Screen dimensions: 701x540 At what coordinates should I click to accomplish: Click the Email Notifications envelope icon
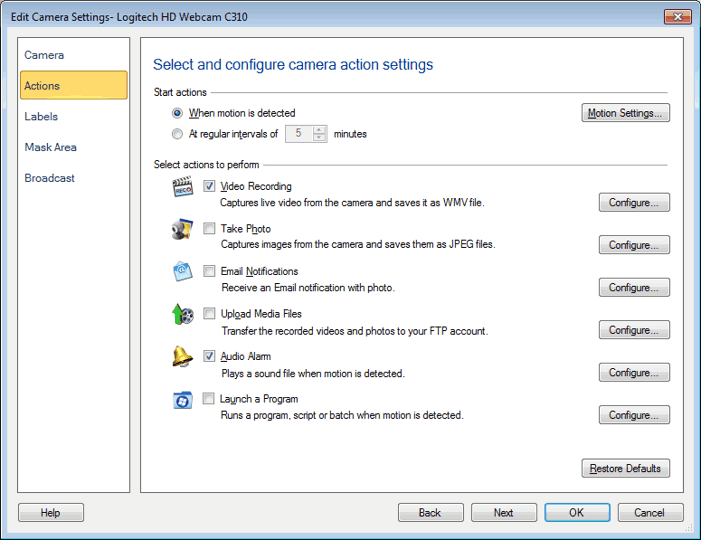[x=183, y=271]
